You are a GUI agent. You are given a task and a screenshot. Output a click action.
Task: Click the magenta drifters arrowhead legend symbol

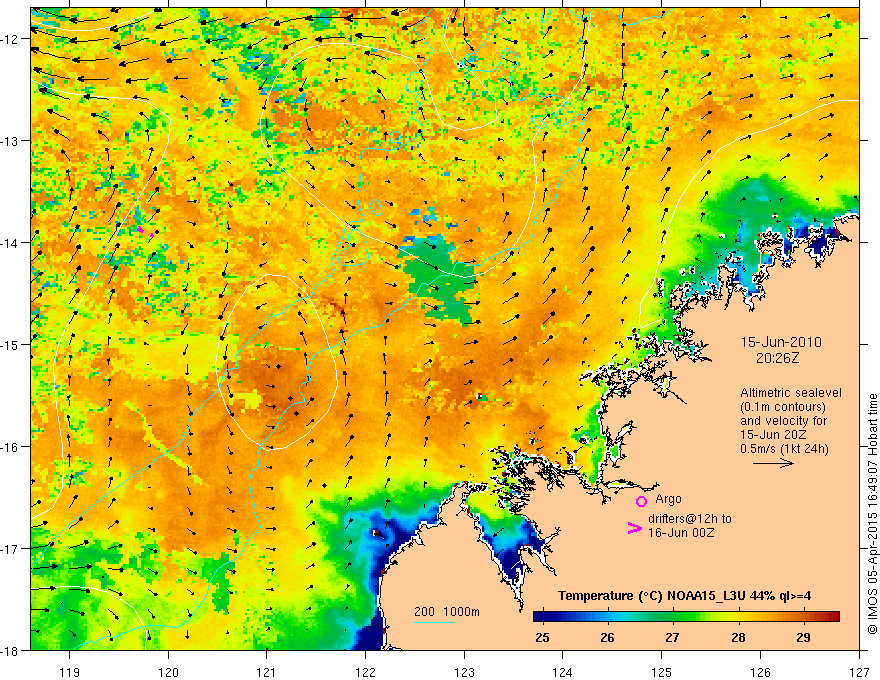634,528
